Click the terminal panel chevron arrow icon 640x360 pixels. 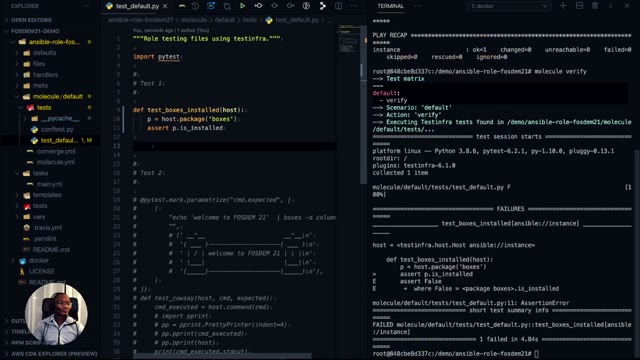pyautogui.click(x=611, y=6)
